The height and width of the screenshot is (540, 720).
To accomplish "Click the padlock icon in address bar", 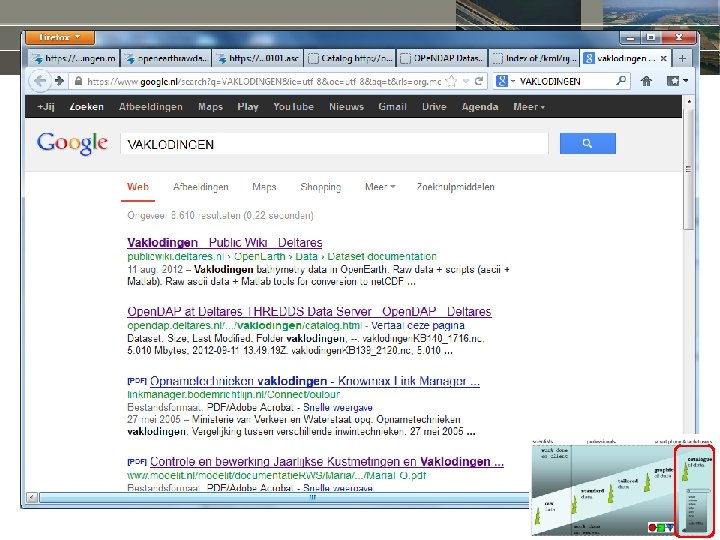I will [x=79, y=81].
